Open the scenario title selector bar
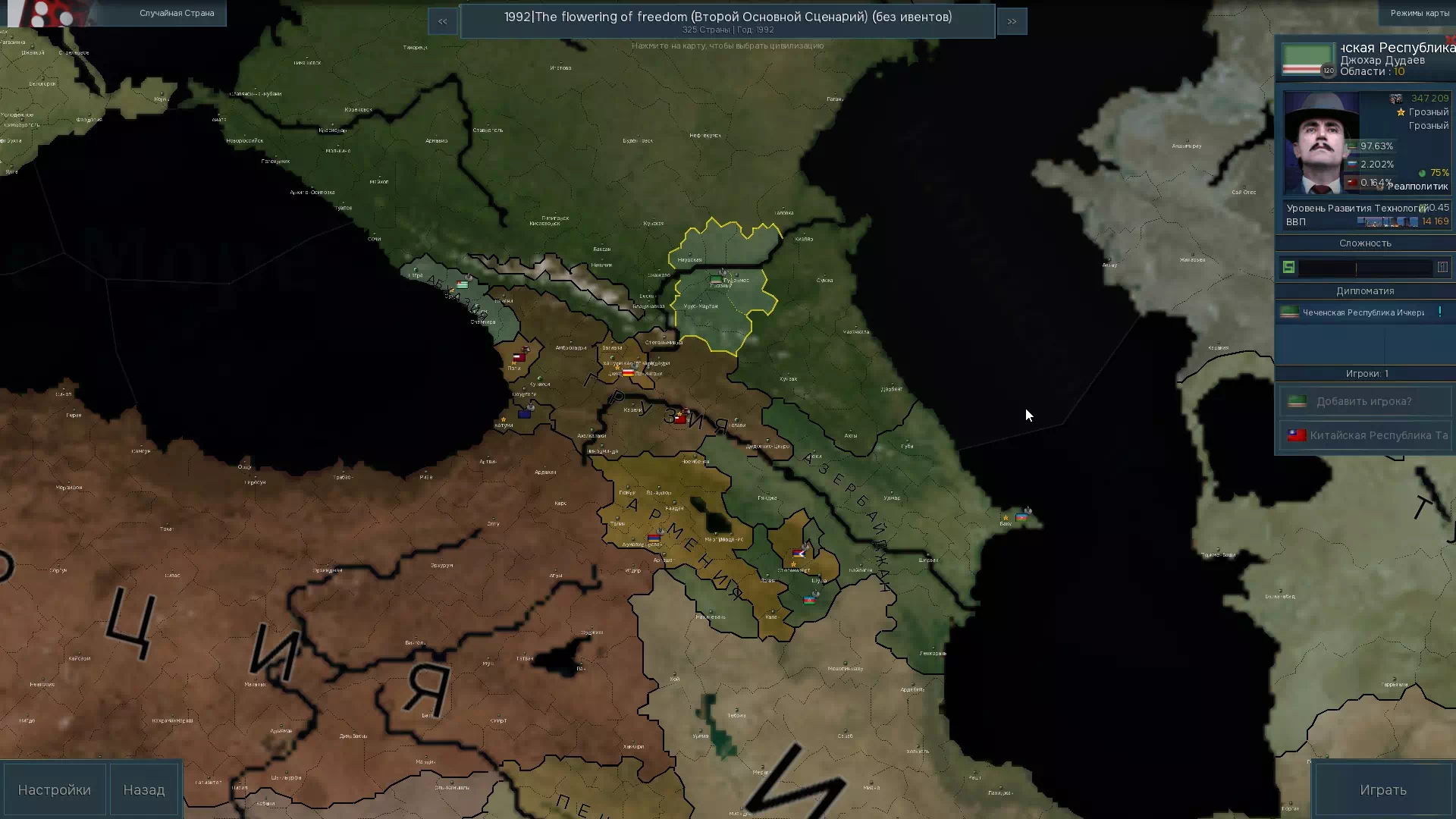 click(x=727, y=21)
